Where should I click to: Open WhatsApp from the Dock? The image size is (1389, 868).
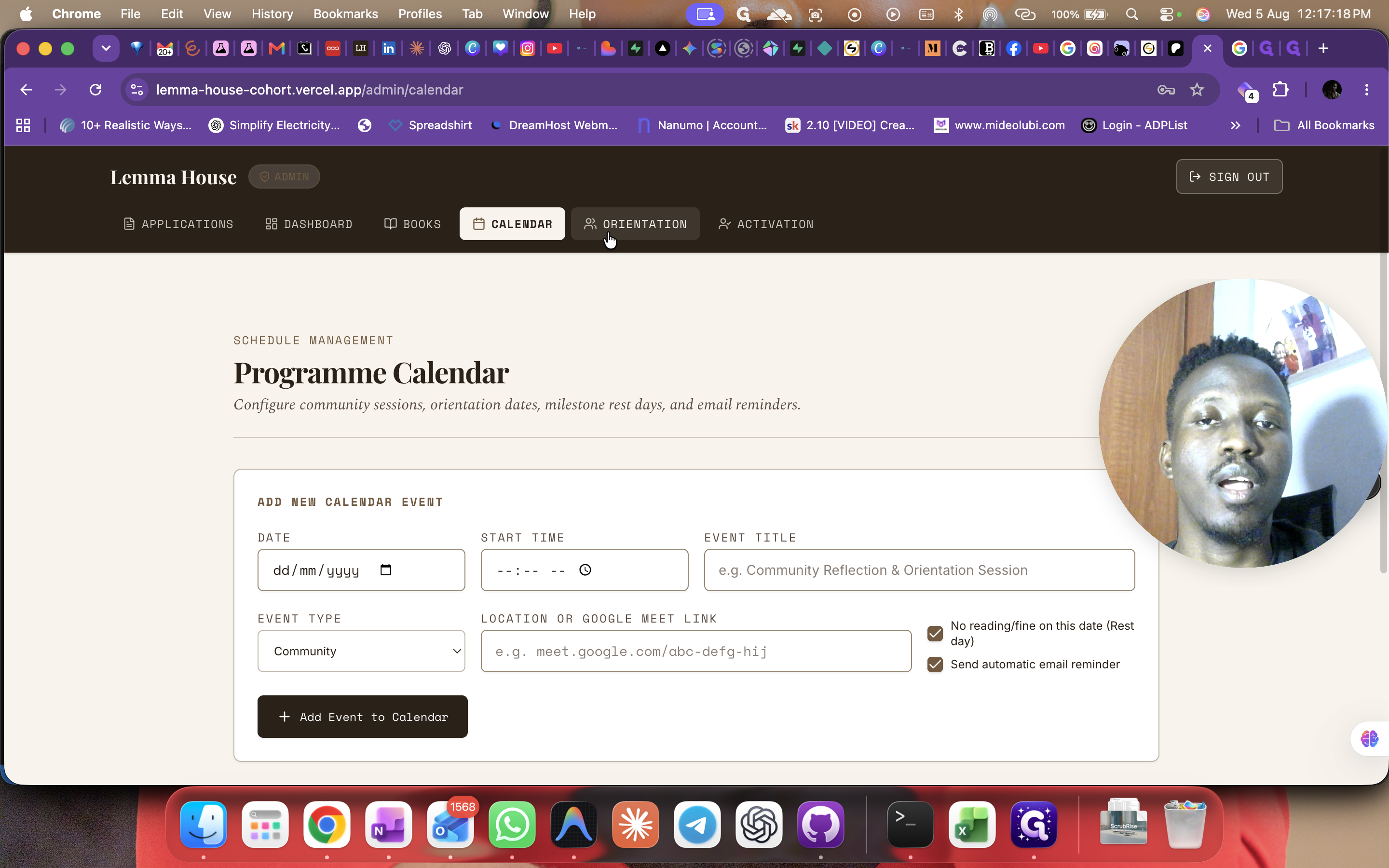tap(512, 825)
